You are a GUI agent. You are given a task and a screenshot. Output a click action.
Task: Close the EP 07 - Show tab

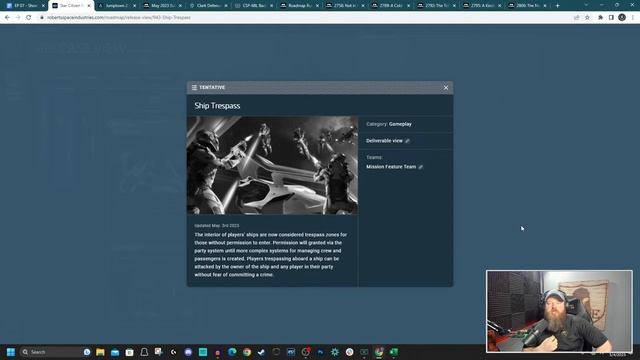click(x=43, y=6)
